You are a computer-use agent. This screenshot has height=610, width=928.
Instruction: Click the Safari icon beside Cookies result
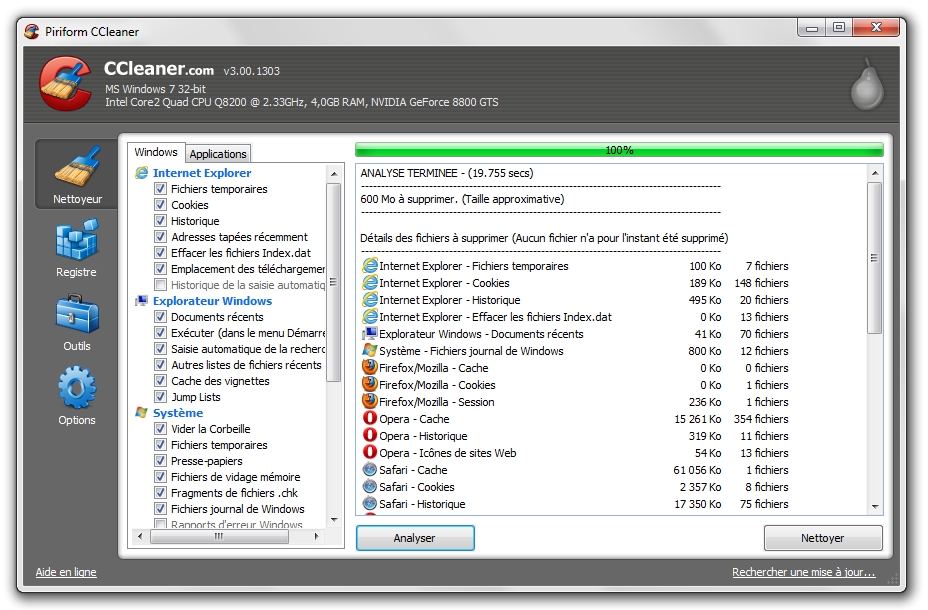pos(370,486)
